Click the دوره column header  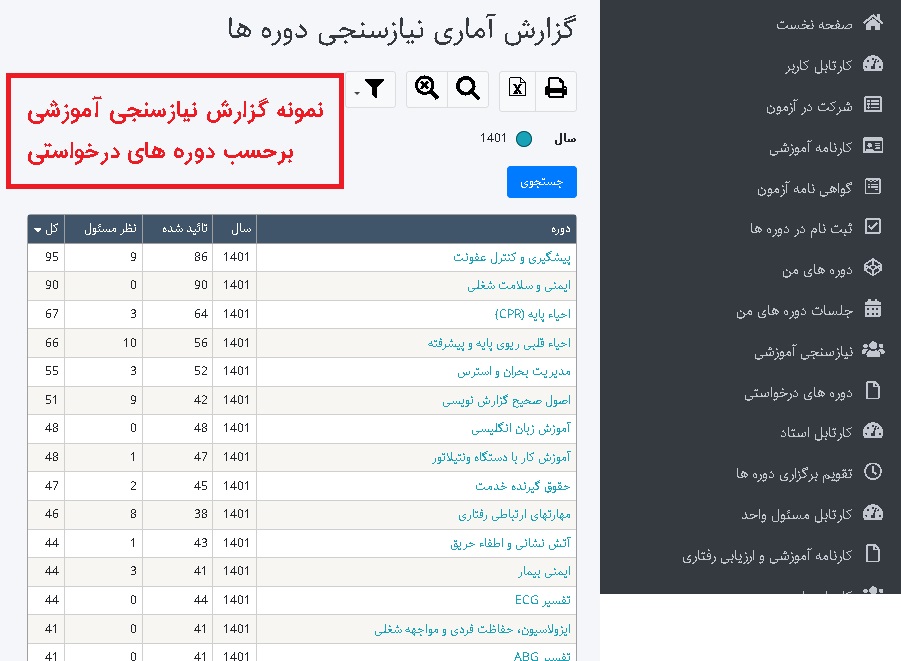[x=417, y=229]
